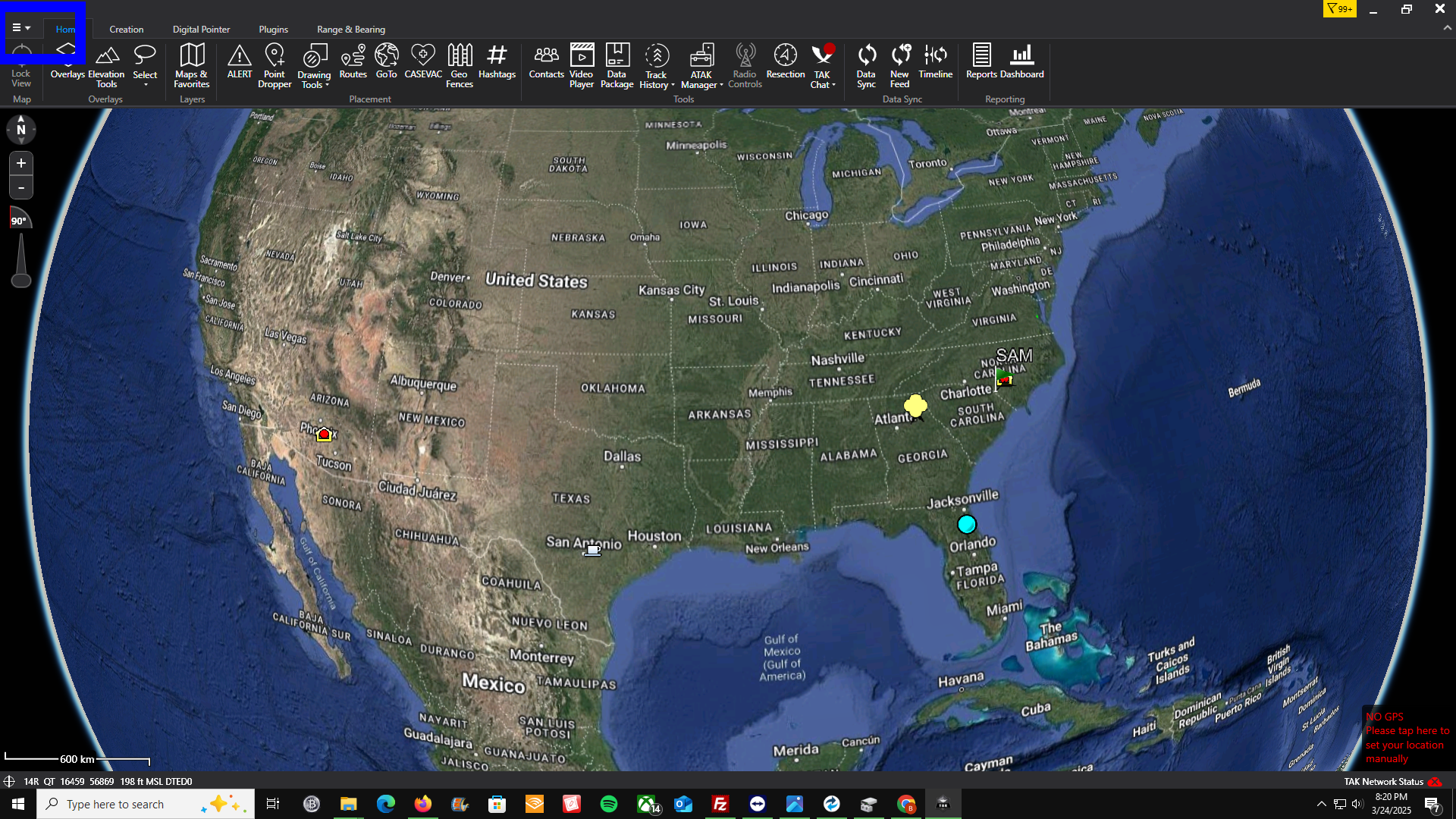Open Task View on the taskbar
1456x819 pixels.
pos(273,804)
